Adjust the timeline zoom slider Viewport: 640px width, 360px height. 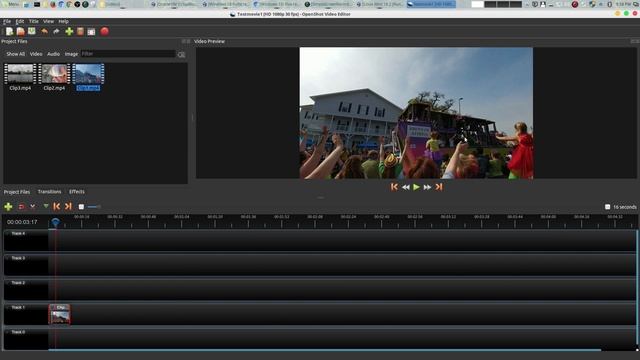[x=94, y=207]
